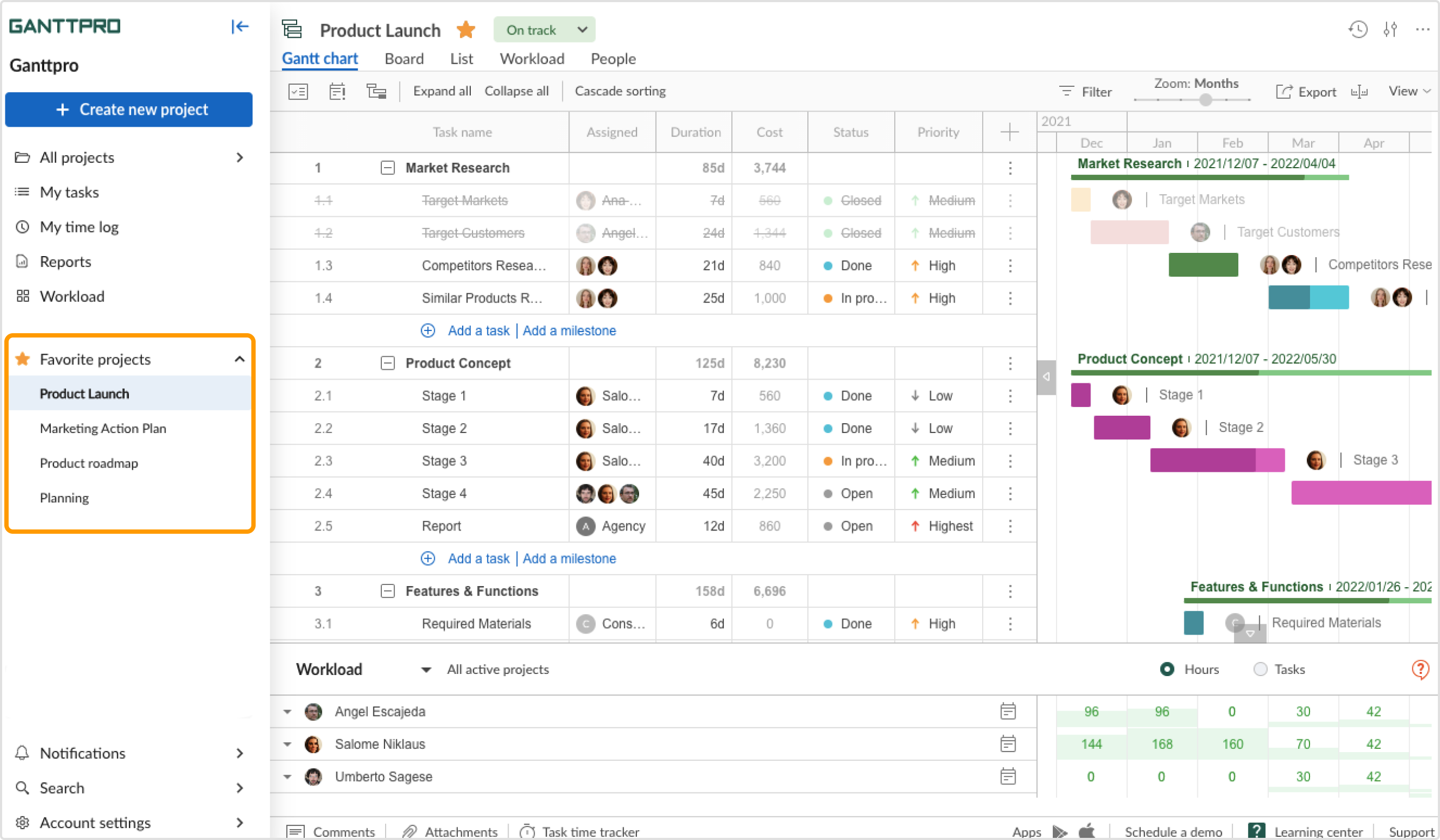Image resolution: width=1440 pixels, height=840 pixels.
Task: Collapse the Features & Functions group
Action: pyautogui.click(x=387, y=591)
